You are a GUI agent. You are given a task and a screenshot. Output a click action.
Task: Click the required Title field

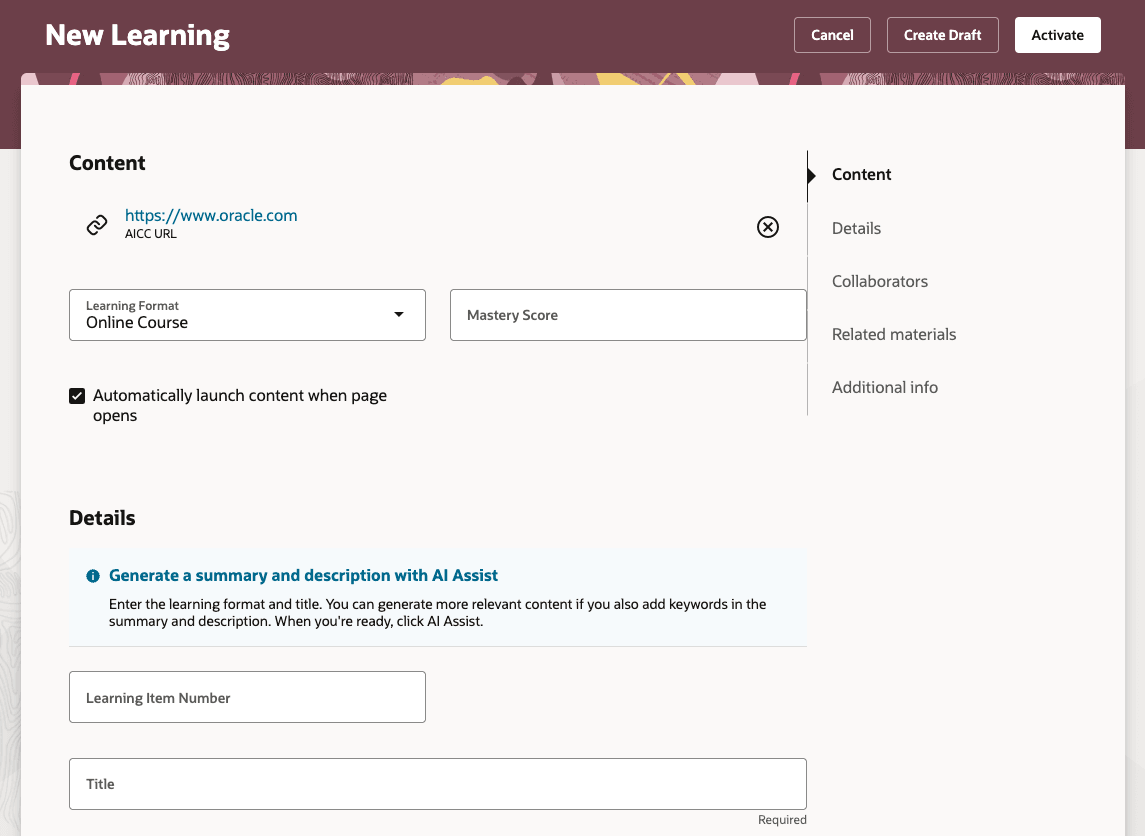437,784
